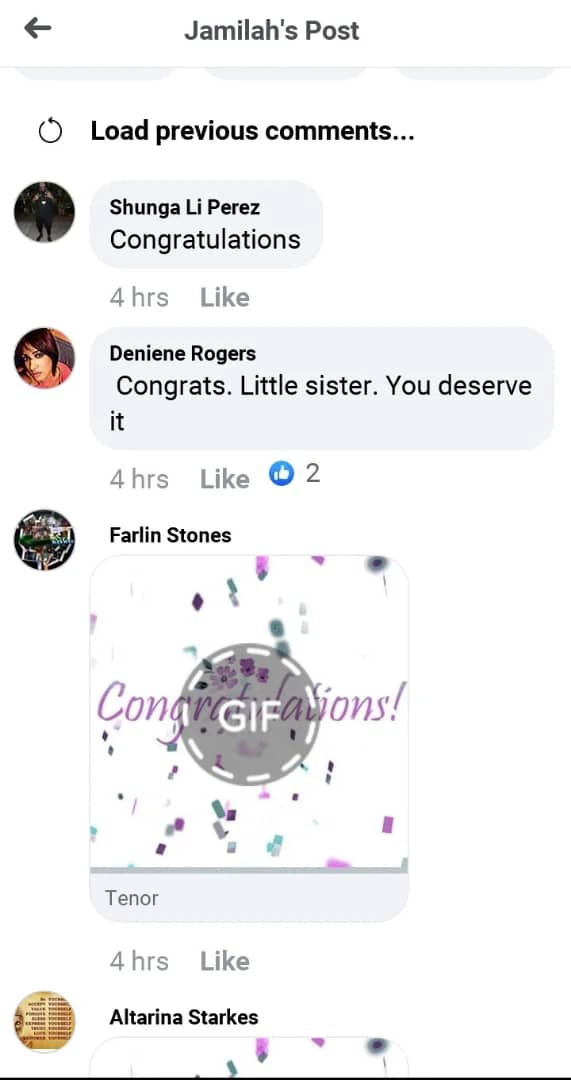Image resolution: width=571 pixels, height=1080 pixels.
Task: Click the reload icon beside Load previous comments
Action: tap(50, 131)
